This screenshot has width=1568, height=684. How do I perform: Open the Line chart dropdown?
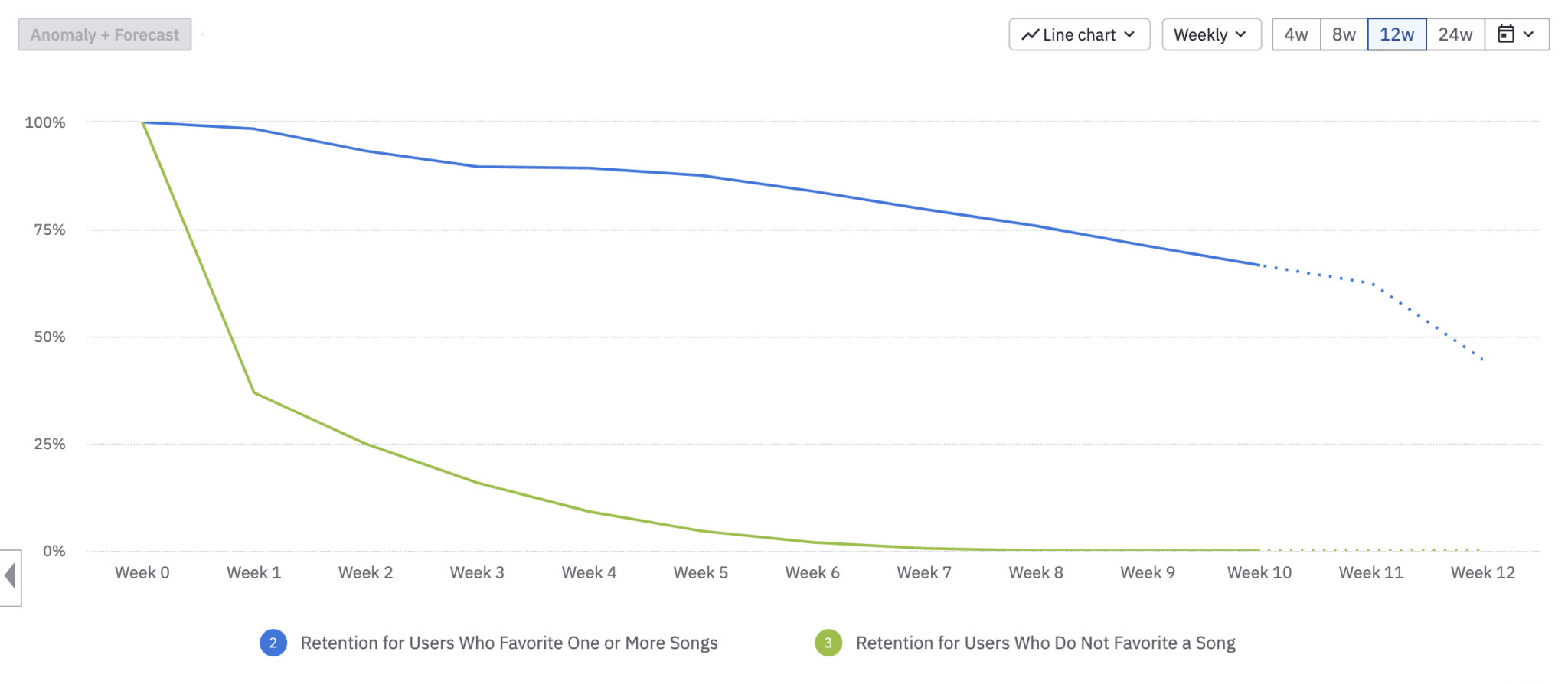pos(1079,34)
